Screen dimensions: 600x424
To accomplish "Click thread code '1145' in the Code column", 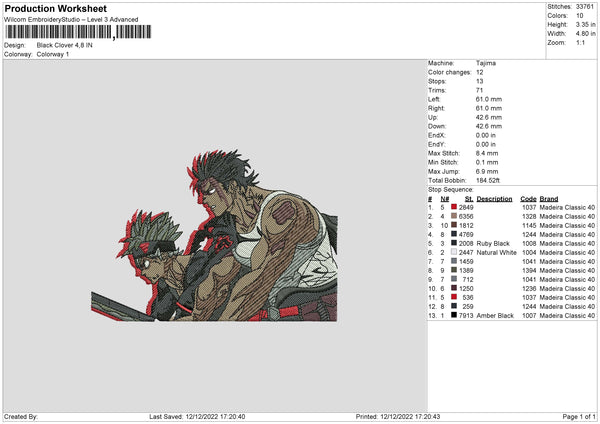I will (529, 225).
